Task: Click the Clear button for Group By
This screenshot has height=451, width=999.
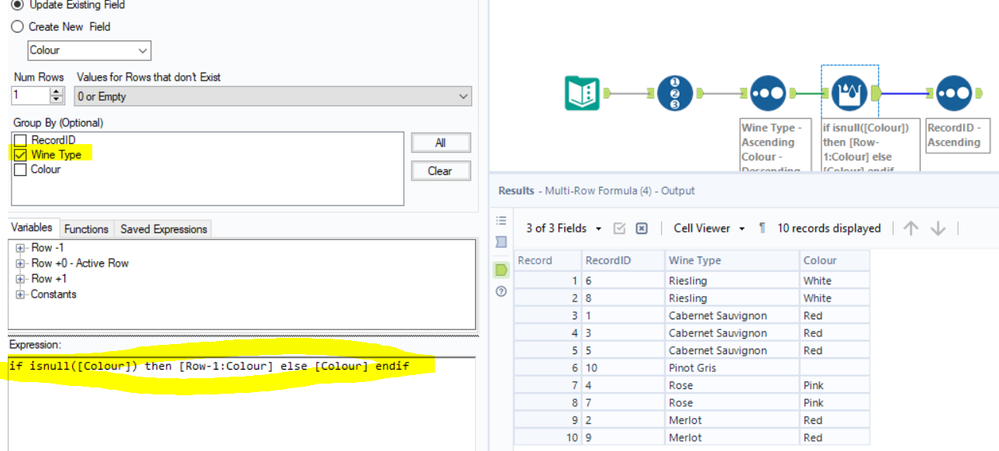Action: pyautogui.click(x=440, y=171)
